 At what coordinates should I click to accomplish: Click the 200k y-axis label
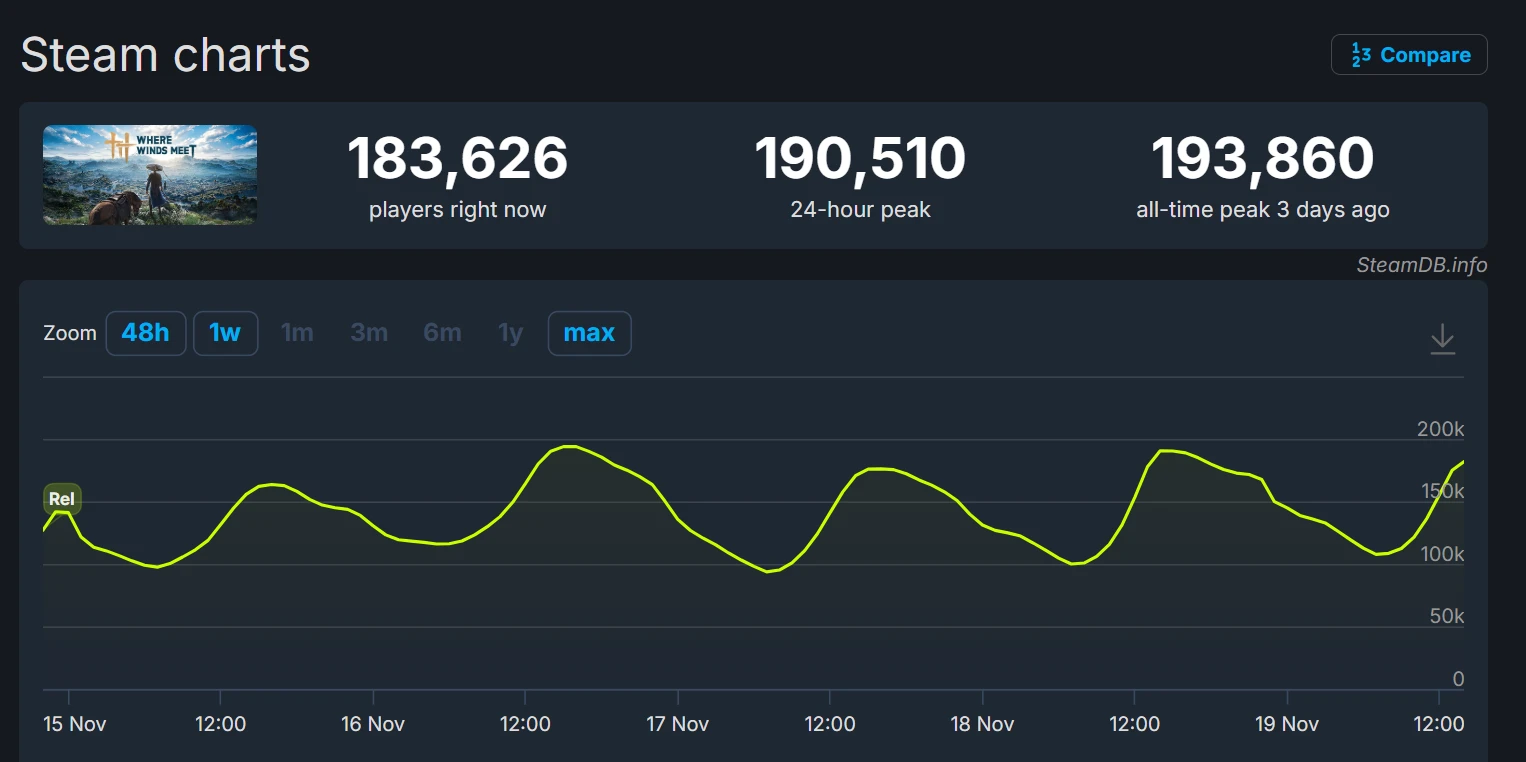point(1440,429)
